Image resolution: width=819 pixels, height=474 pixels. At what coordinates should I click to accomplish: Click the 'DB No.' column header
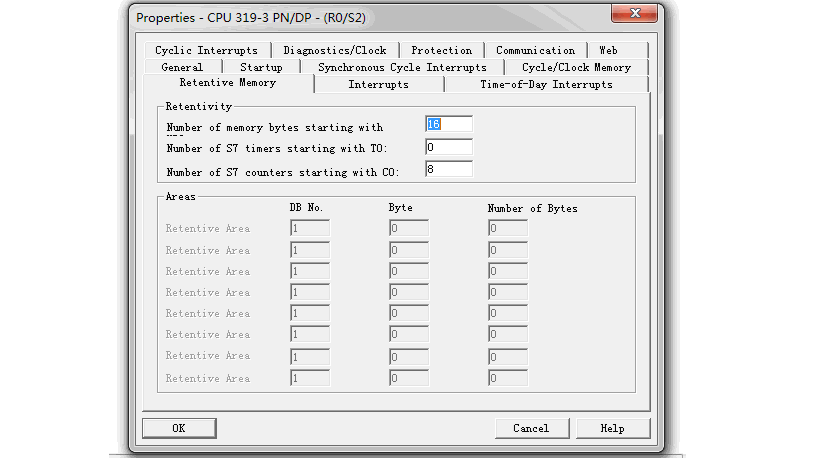coord(306,207)
